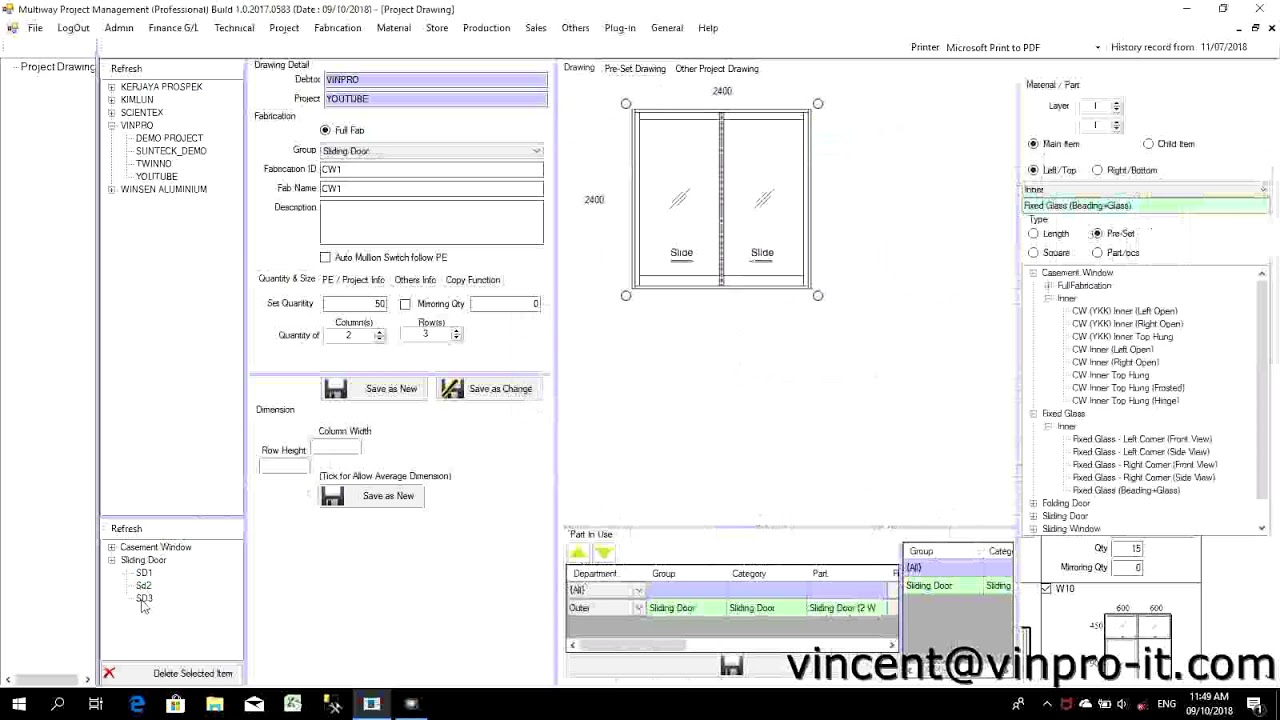Select Right/Bottom radio option
The image size is (1280, 720).
1097,170
